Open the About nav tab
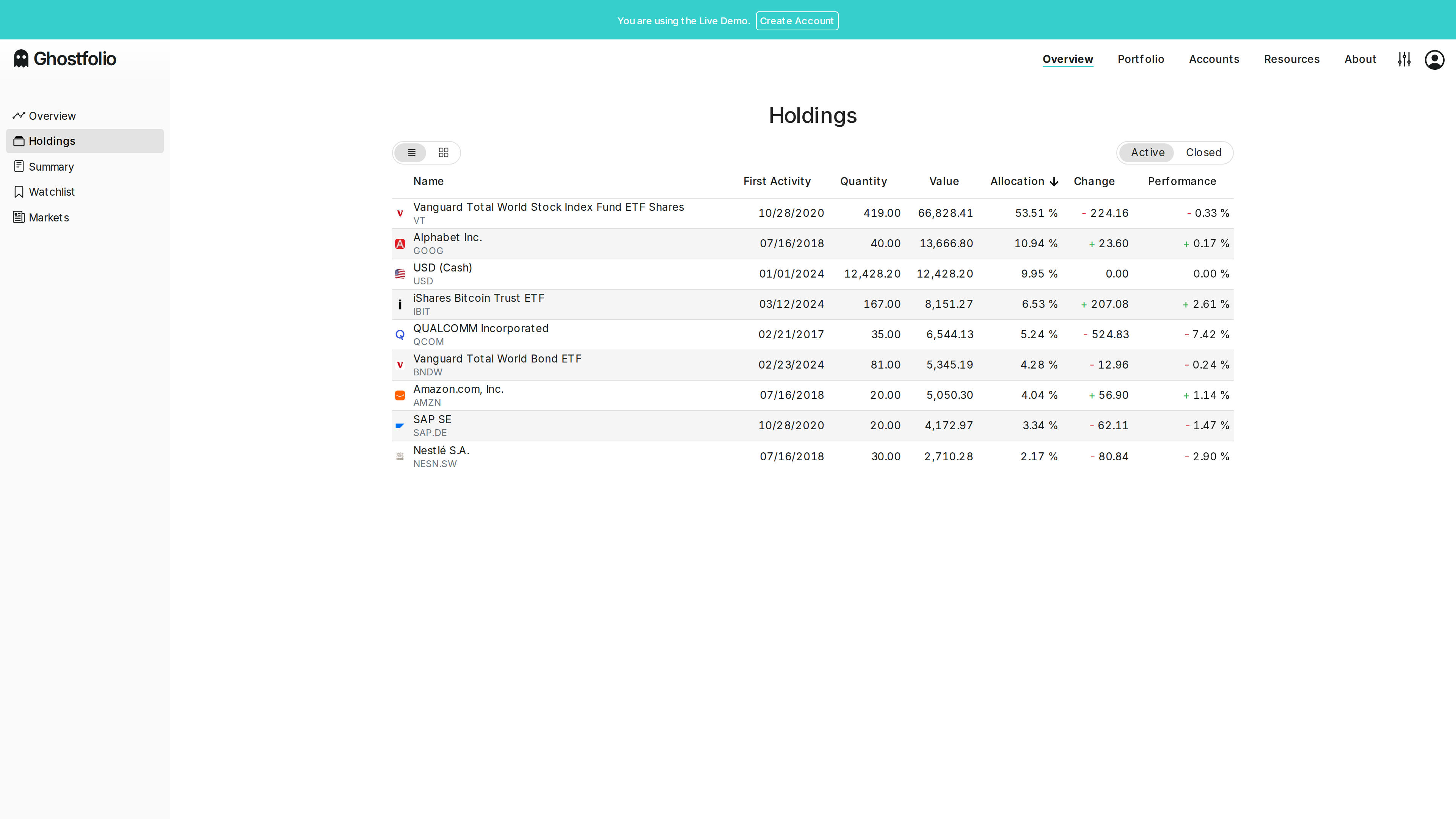The image size is (1456, 819). point(1360,59)
